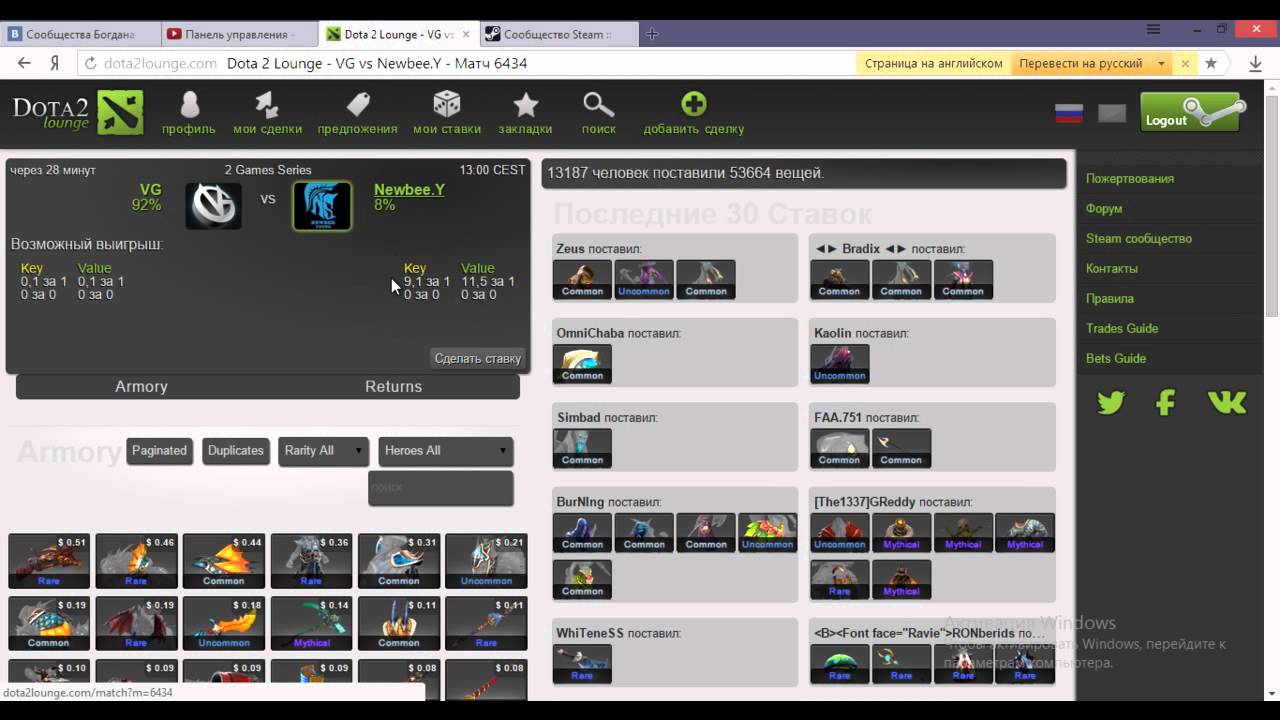Click Kaolin's Uncommon bet item

(840, 364)
